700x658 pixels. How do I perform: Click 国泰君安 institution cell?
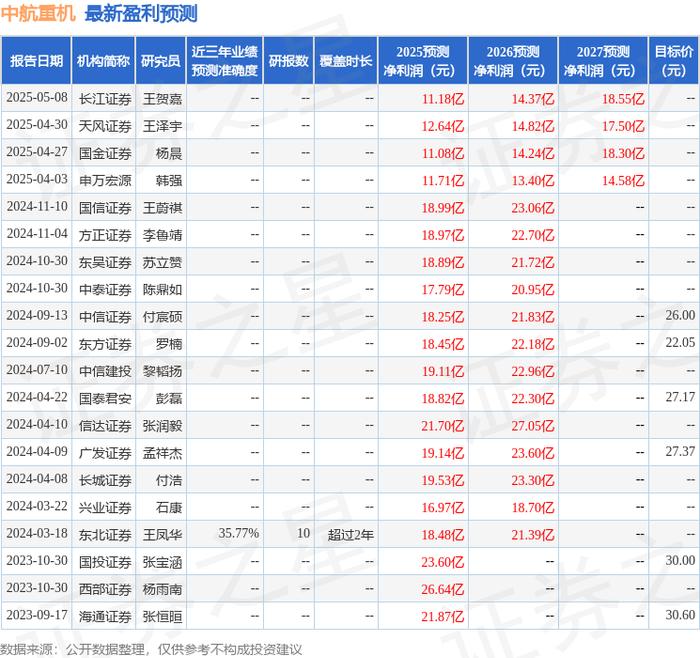point(105,398)
